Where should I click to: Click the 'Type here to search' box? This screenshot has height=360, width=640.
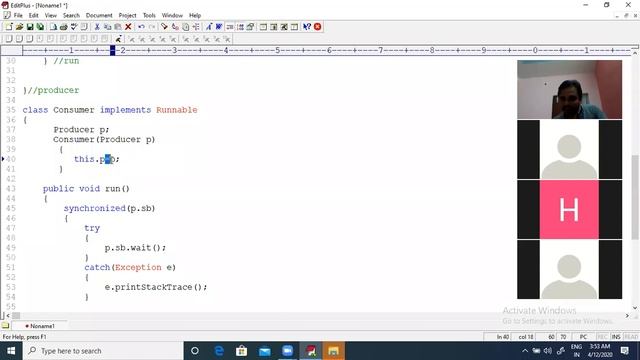coord(103,351)
